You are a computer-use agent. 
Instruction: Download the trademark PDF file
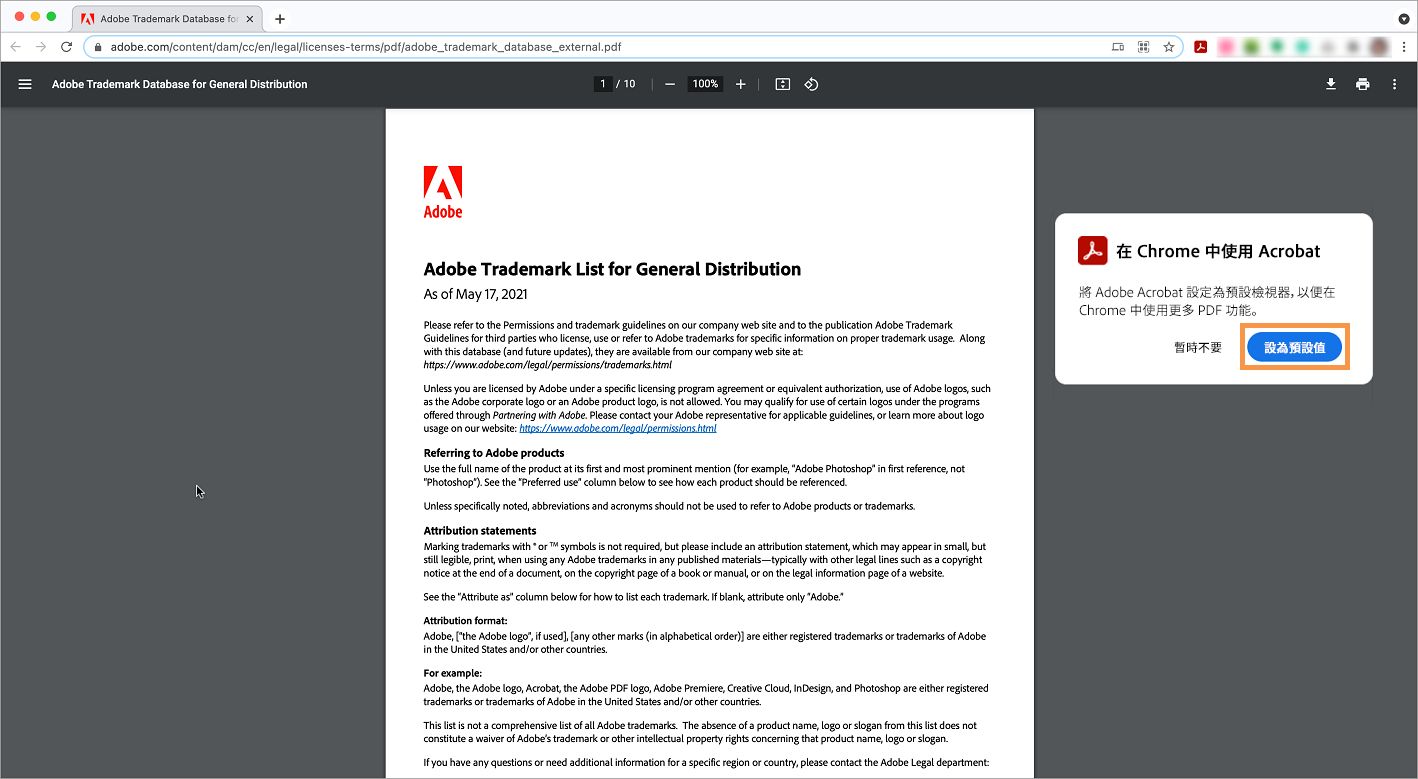pyautogui.click(x=1330, y=84)
